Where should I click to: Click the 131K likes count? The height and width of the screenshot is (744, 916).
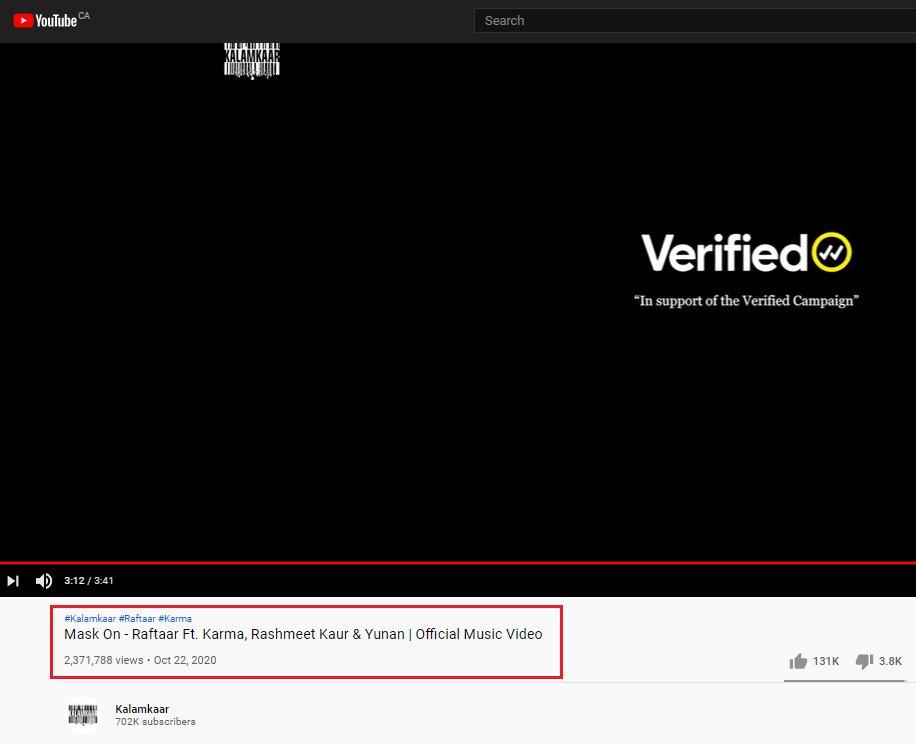pyautogui.click(x=825, y=661)
